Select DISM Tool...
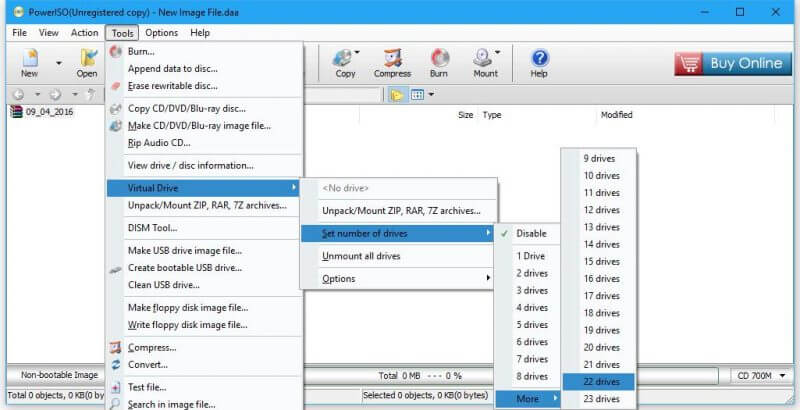800x410 pixels. tap(205, 228)
